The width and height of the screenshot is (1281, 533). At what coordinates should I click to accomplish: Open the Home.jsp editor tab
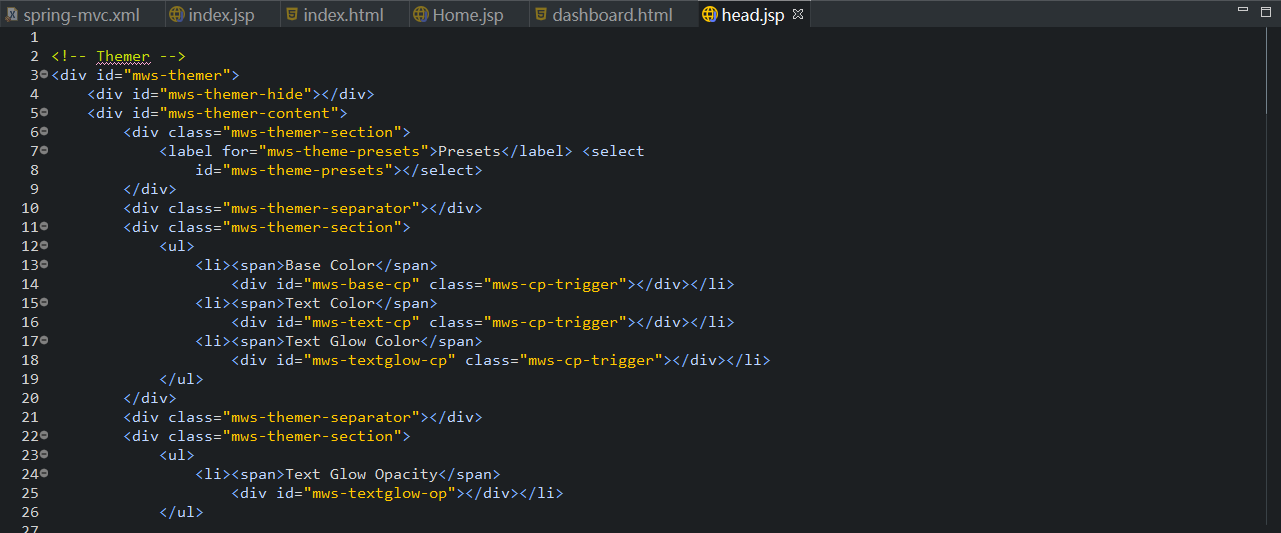click(467, 15)
